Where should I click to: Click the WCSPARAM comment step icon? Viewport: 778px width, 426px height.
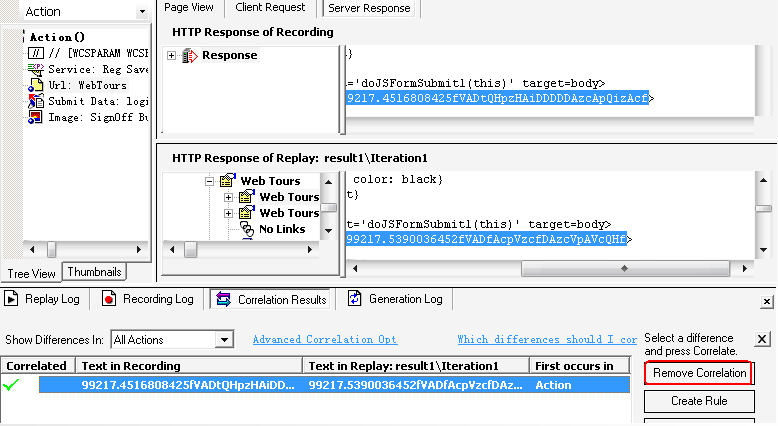click(x=37, y=53)
